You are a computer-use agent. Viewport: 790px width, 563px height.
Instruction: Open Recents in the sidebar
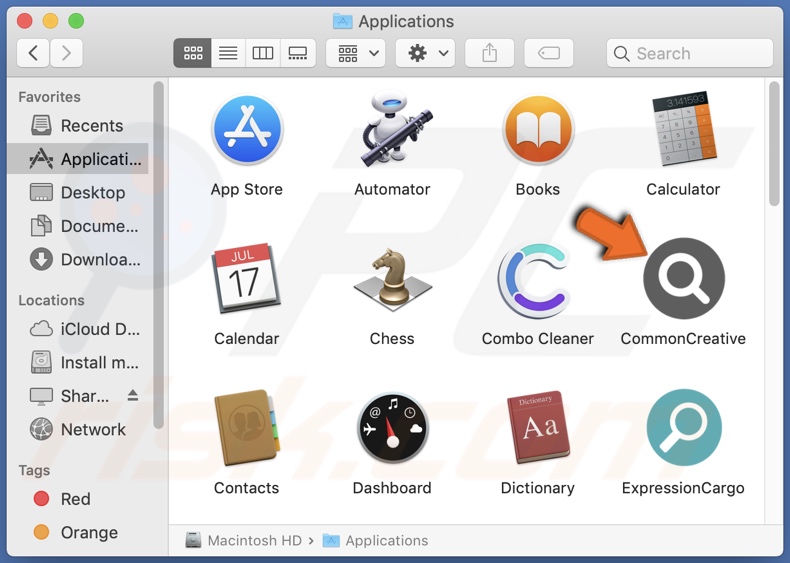[x=77, y=126]
